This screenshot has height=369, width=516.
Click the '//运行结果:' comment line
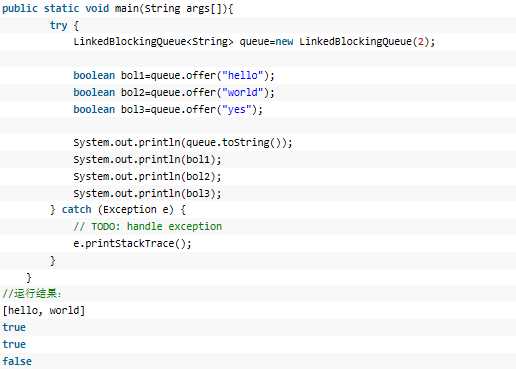[32, 294]
